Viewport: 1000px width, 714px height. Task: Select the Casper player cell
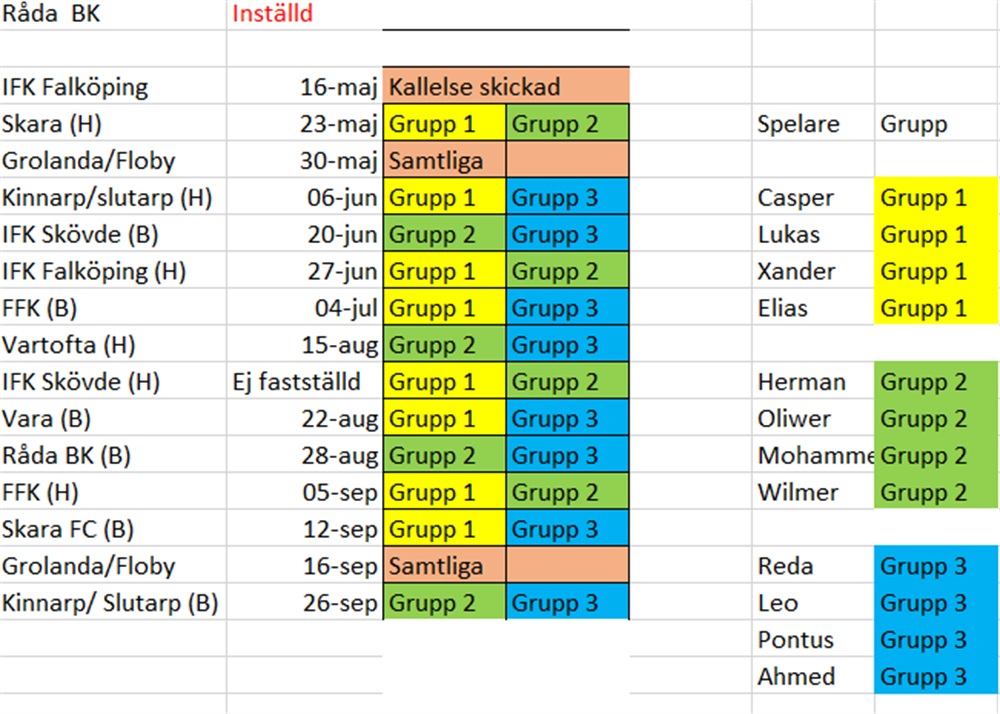coord(813,197)
